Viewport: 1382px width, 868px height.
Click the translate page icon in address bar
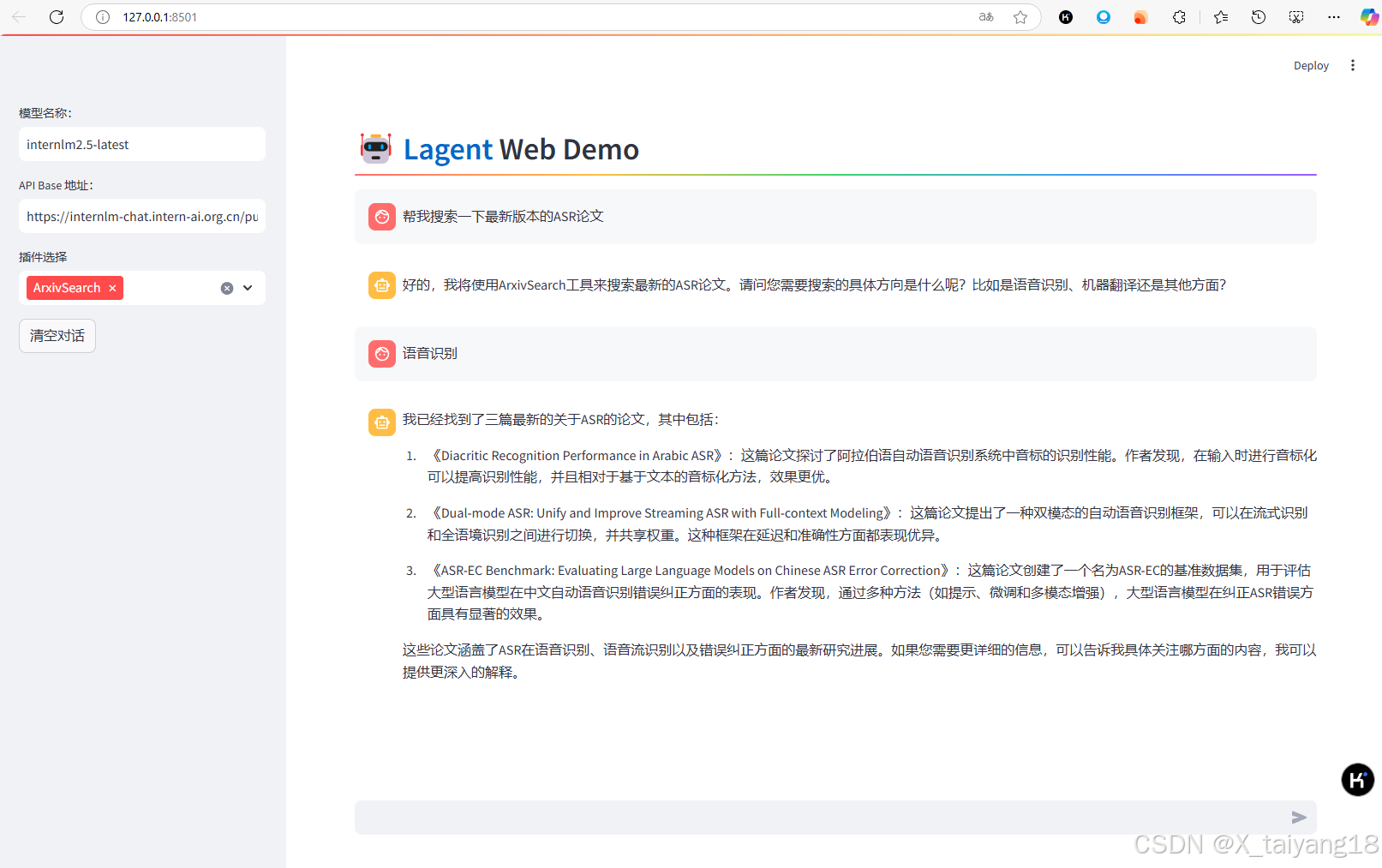(986, 17)
